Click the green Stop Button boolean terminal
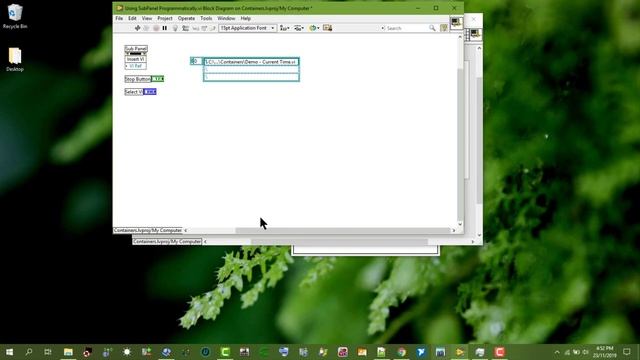The height and width of the screenshot is (360, 640). [158, 79]
